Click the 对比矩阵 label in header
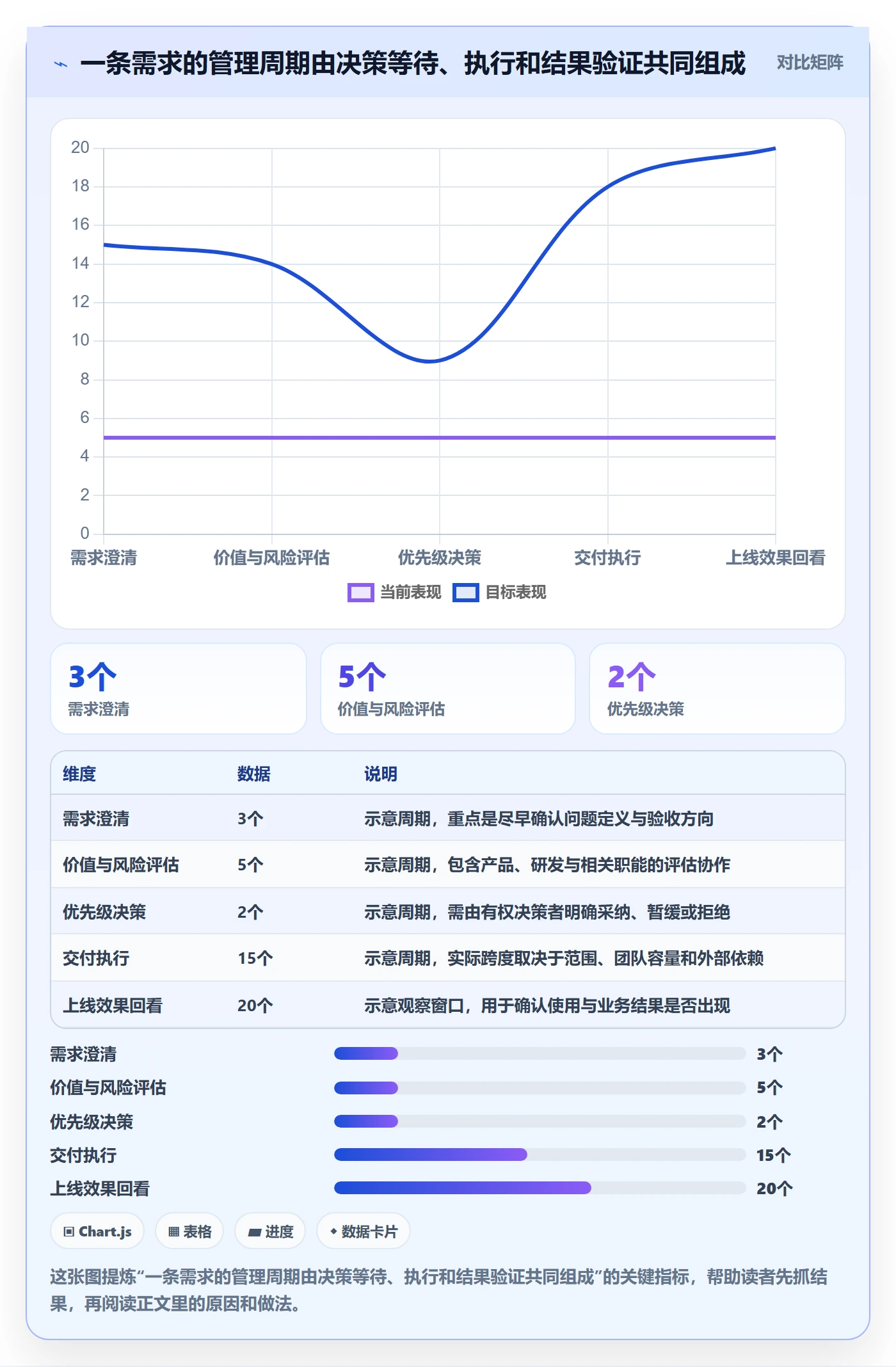This screenshot has height=1367, width=896. (810, 63)
